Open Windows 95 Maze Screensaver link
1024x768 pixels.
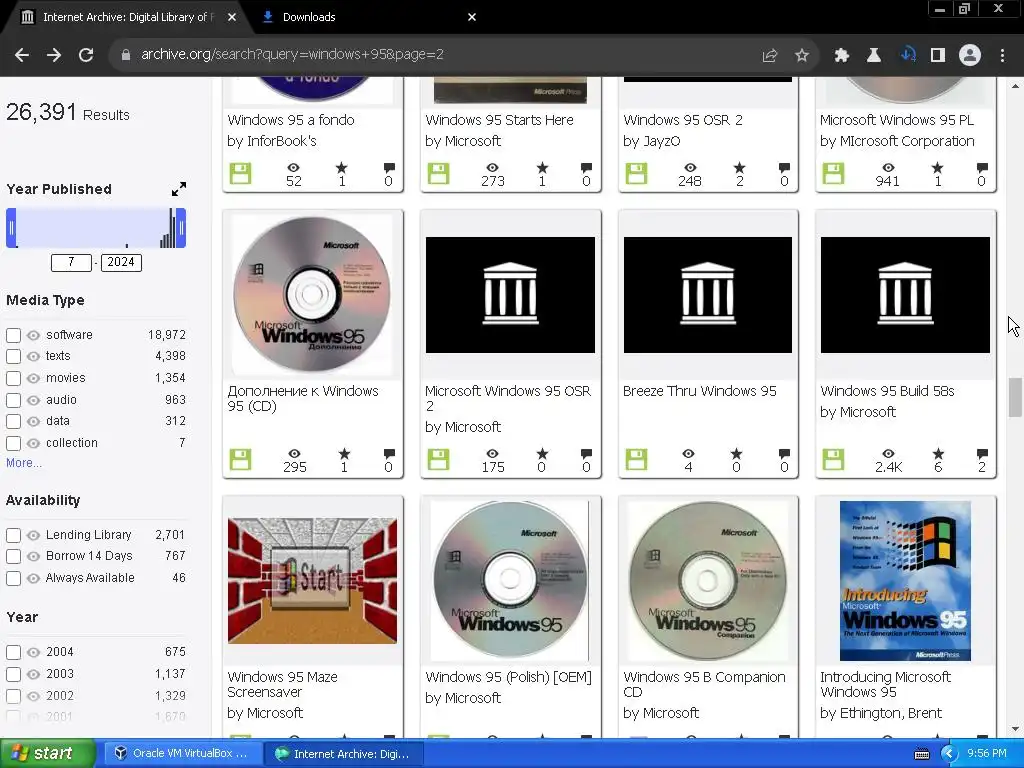pos(283,684)
